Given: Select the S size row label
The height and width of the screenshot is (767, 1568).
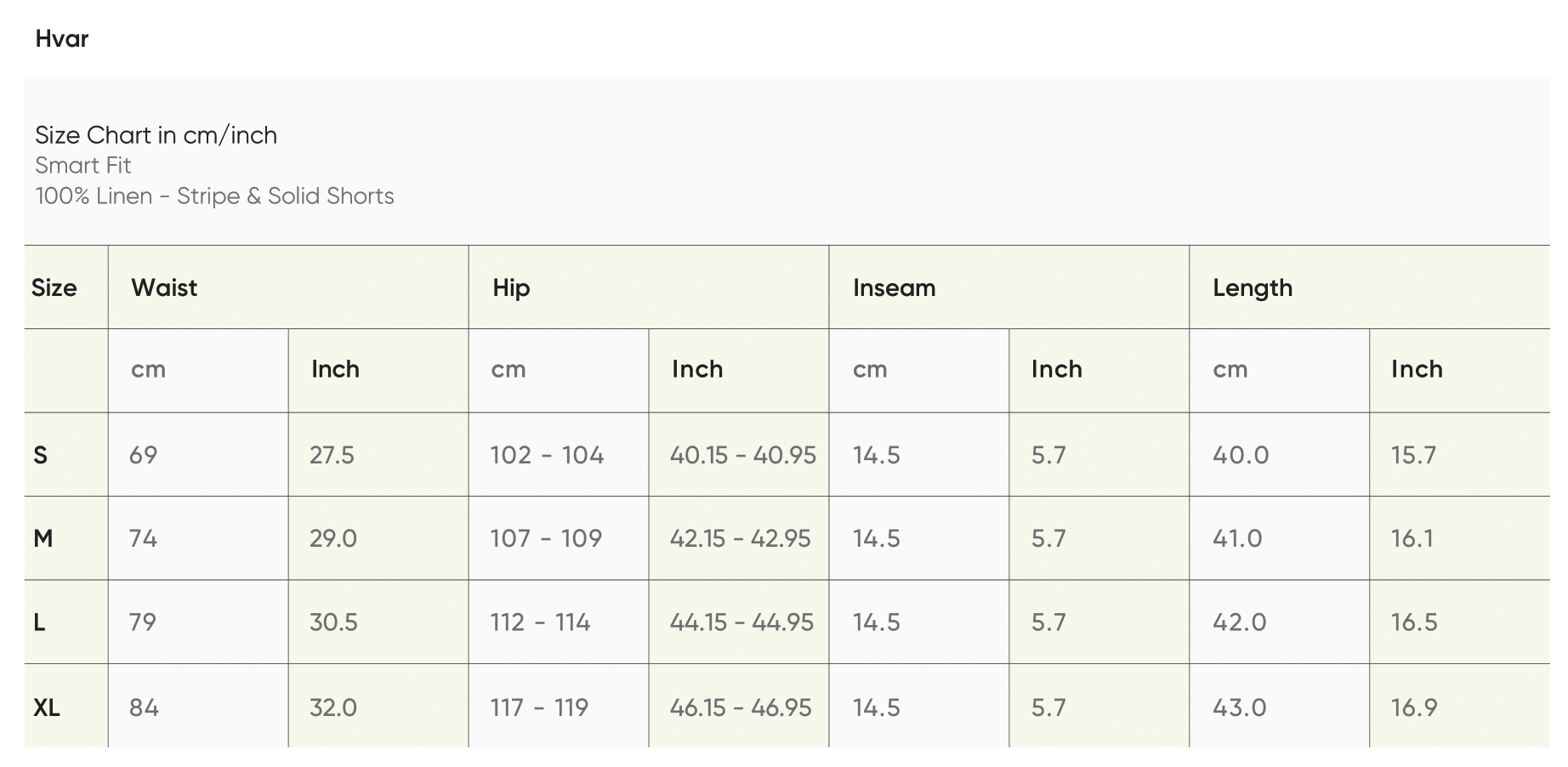Looking at the screenshot, I should pos(40,456).
